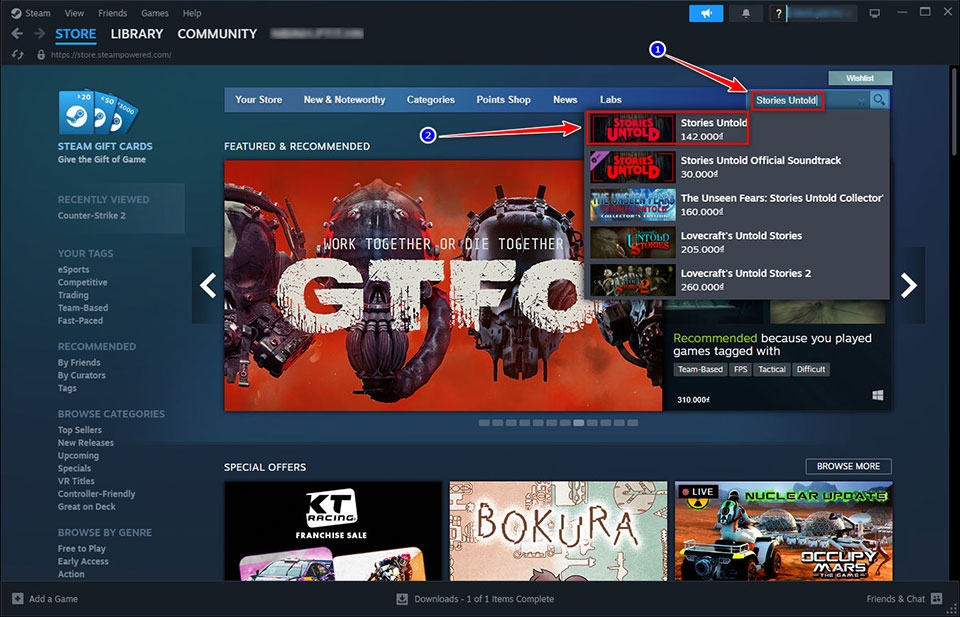Go back with the back arrow
The width and height of the screenshot is (960, 617).
17,34
